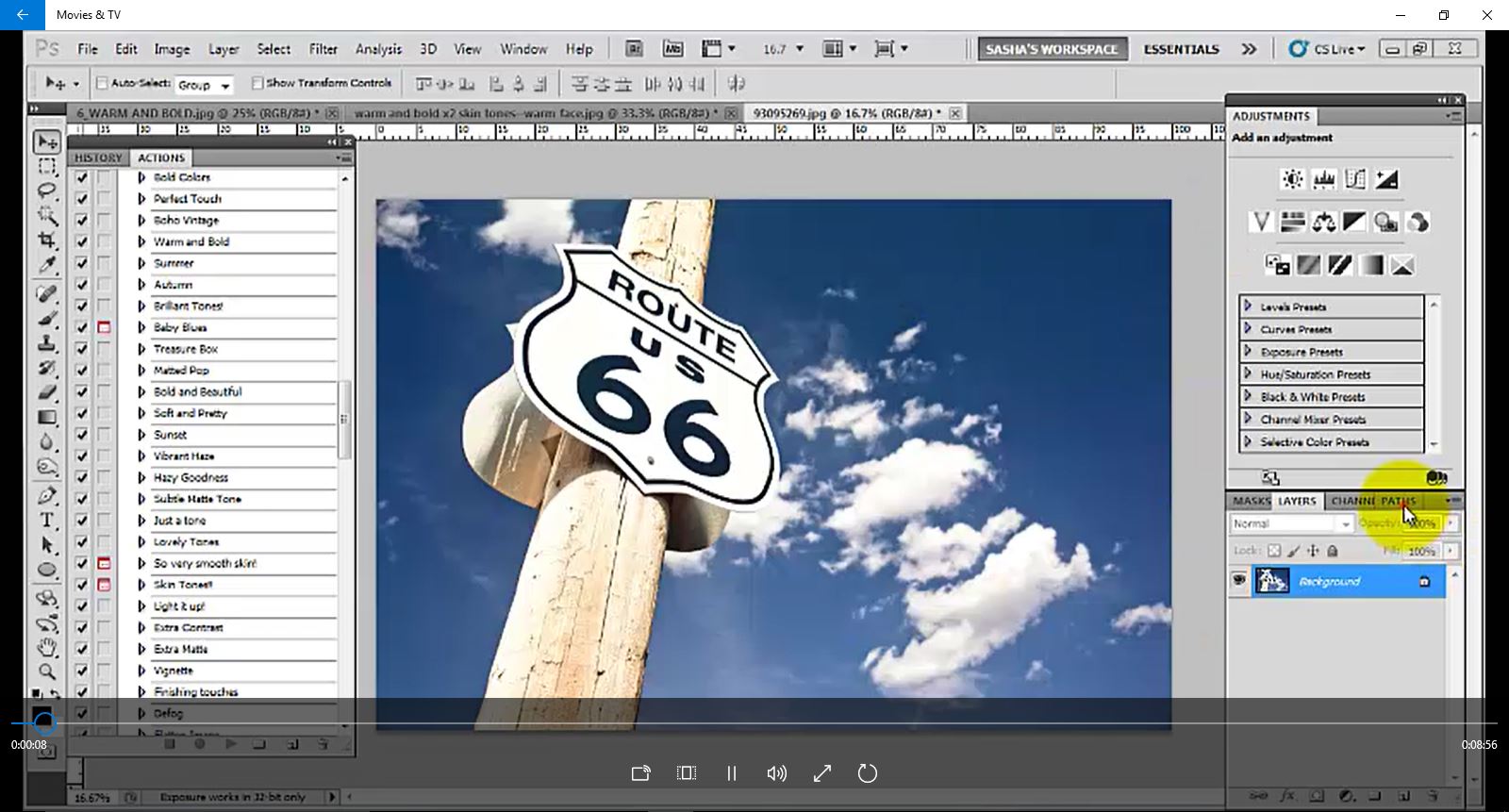Select the Horizontal Type tool
The width and height of the screenshot is (1509, 812).
click(x=46, y=520)
